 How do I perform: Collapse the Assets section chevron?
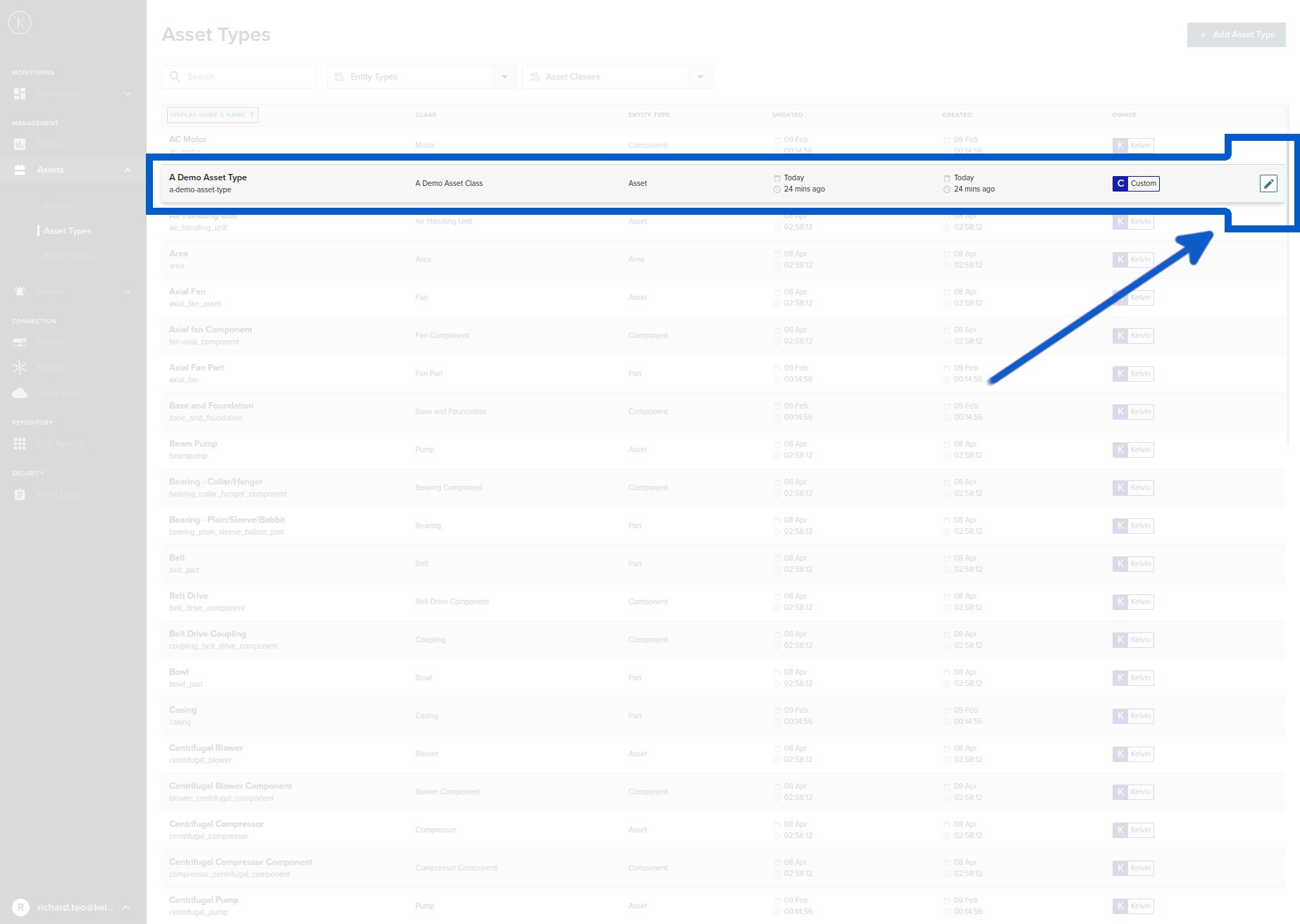[x=127, y=170]
